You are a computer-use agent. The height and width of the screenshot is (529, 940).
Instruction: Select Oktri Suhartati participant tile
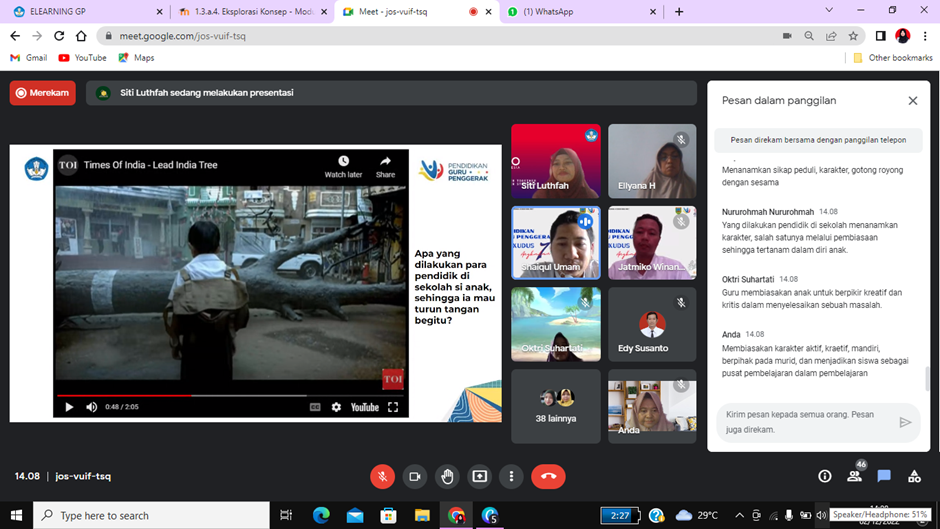click(556, 324)
